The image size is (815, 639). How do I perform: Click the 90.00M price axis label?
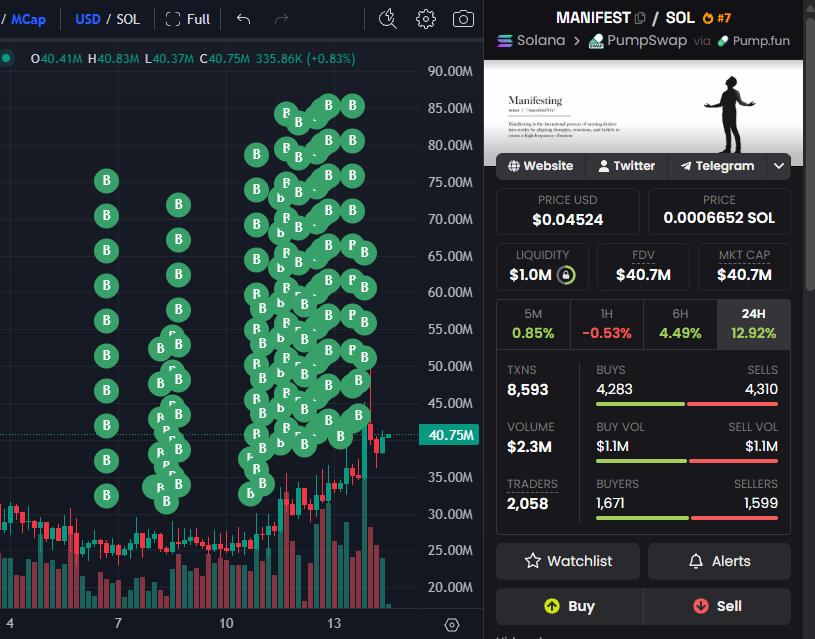click(x=450, y=71)
